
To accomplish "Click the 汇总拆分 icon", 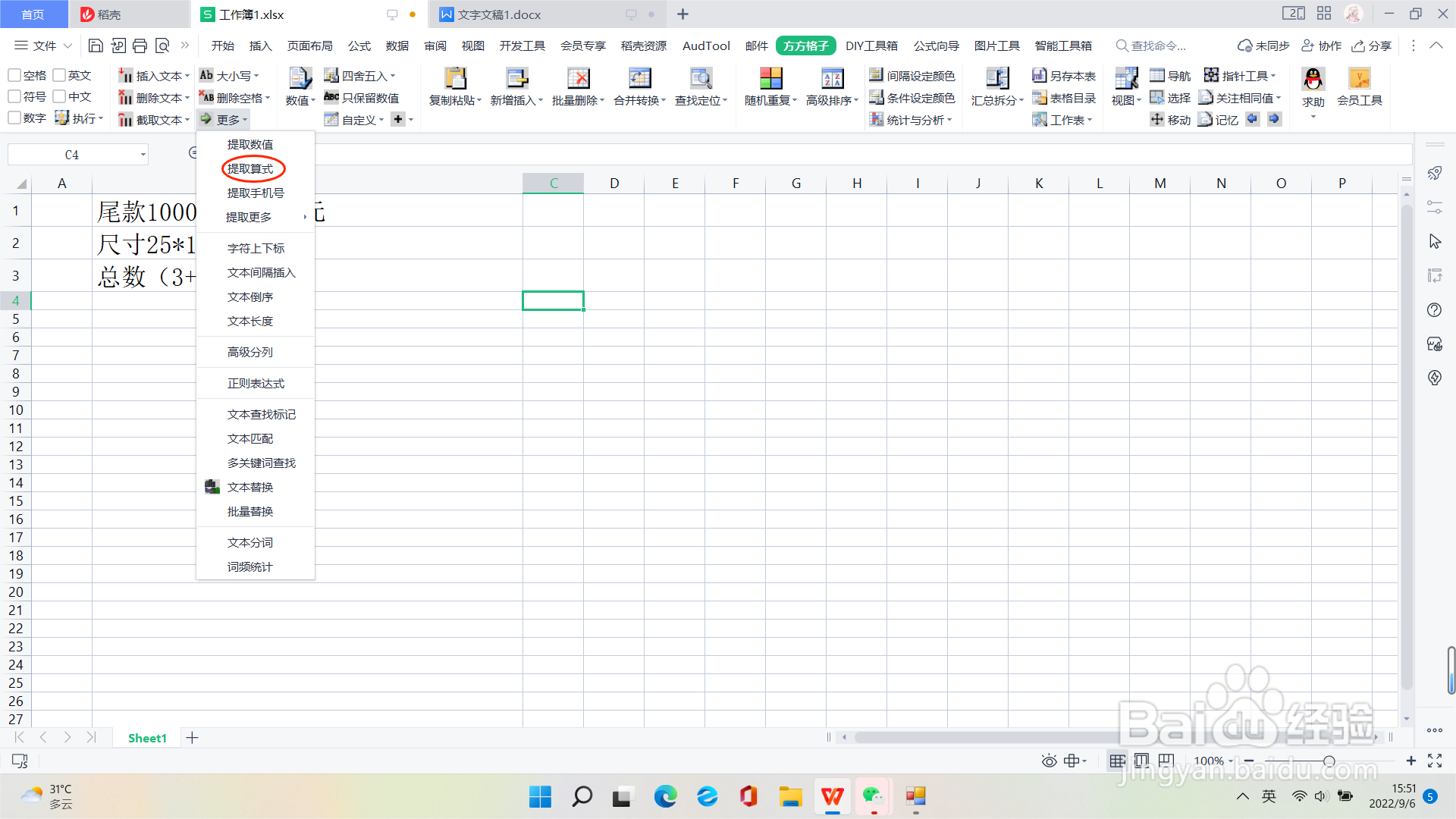I will tap(996, 79).
